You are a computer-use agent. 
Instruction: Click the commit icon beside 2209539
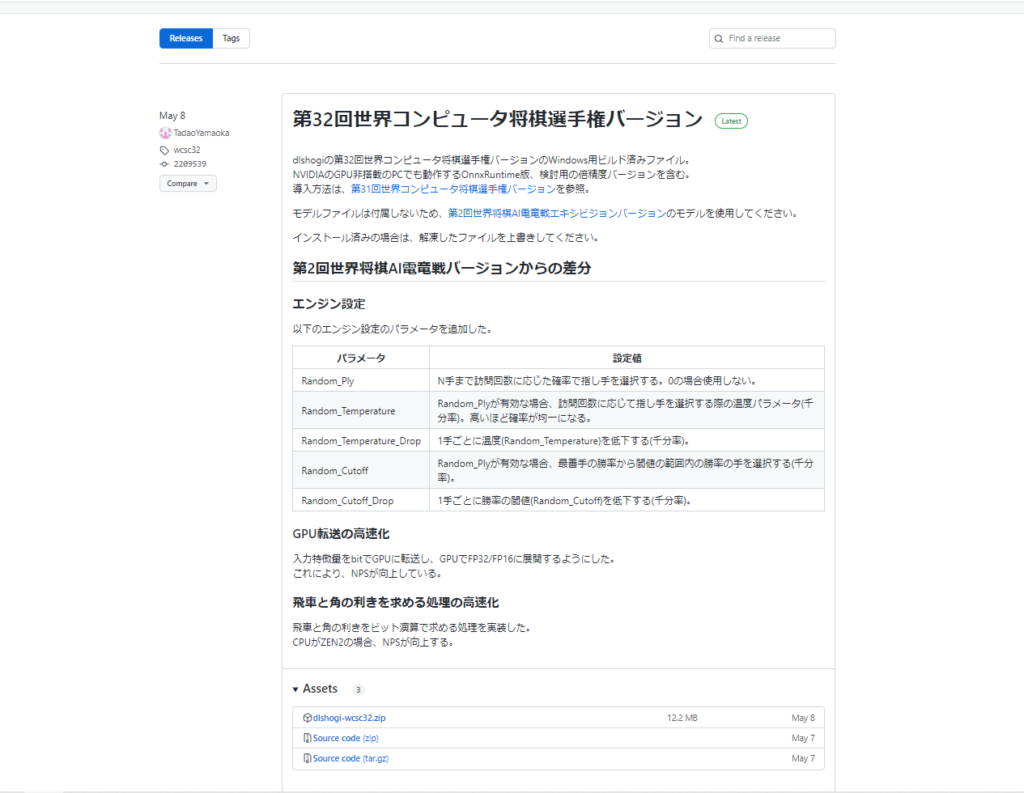point(164,164)
